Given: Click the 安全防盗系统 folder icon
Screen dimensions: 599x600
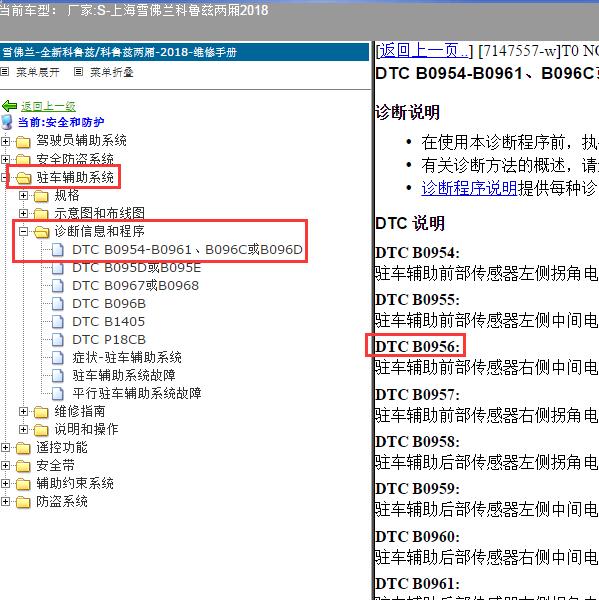Looking at the screenshot, I should click(x=23, y=159).
